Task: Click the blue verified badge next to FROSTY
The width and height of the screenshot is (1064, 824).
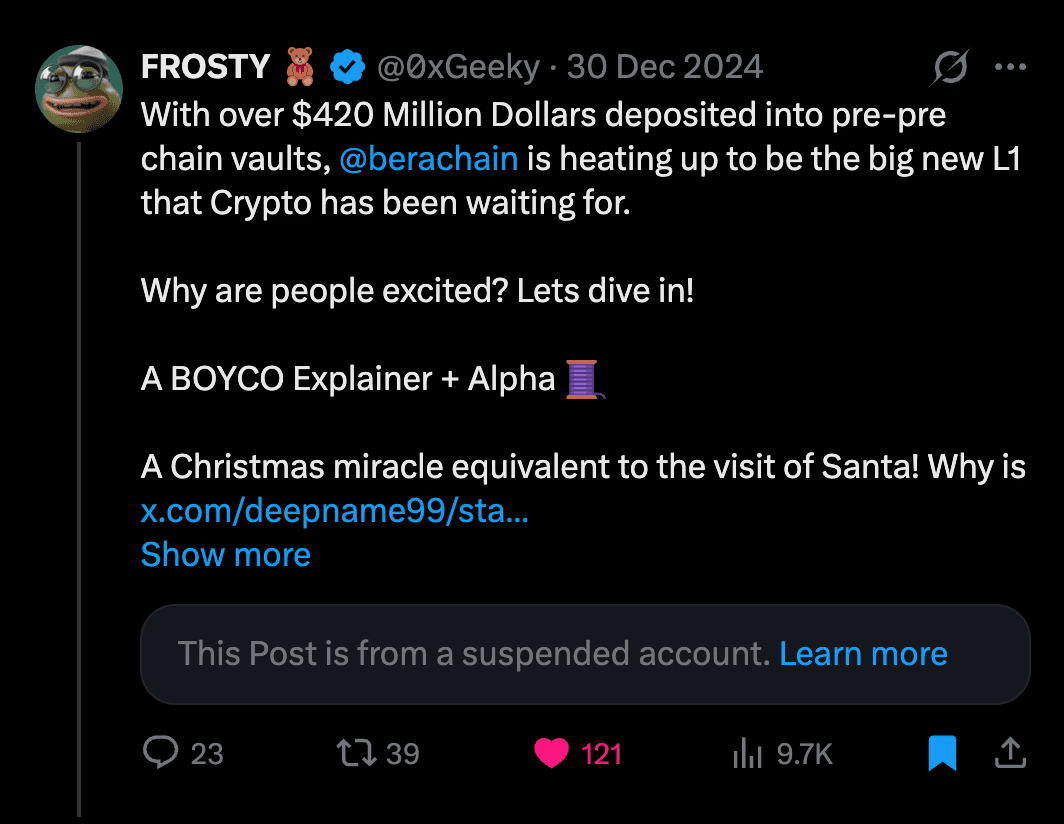Action: tap(346, 66)
